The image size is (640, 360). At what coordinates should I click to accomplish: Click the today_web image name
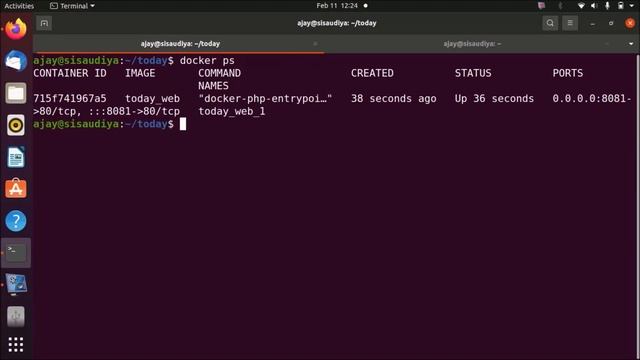tap(152, 99)
